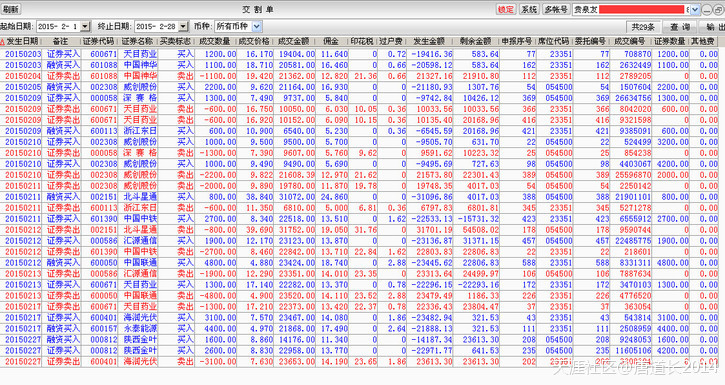Click the 刷新 refresh button
The width and height of the screenshot is (725, 385).
point(10,9)
